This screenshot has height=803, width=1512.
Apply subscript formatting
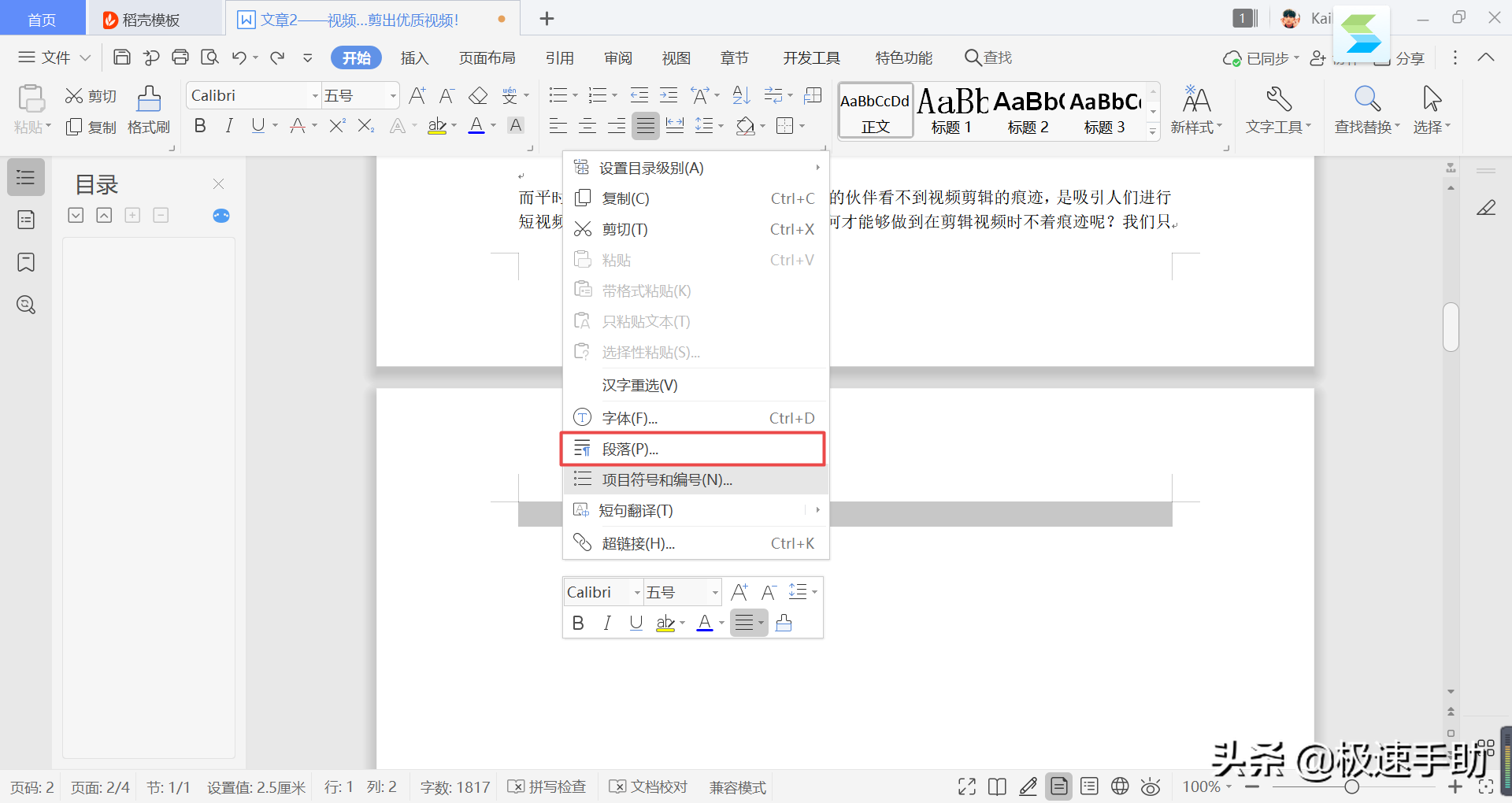(x=366, y=125)
